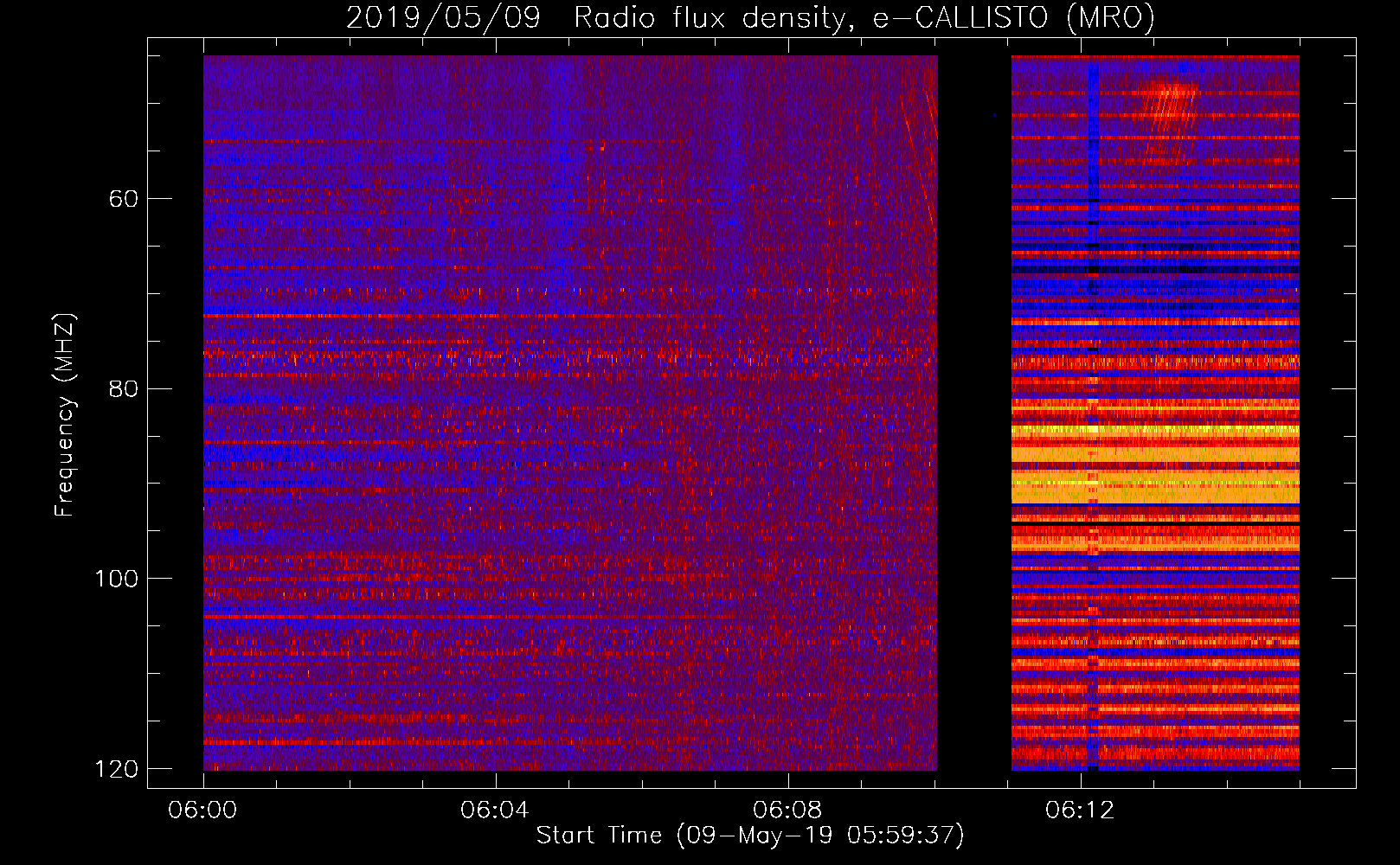Click the '06:04' time tick label
This screenshot has height=865, width=1400.
(495, 811)
